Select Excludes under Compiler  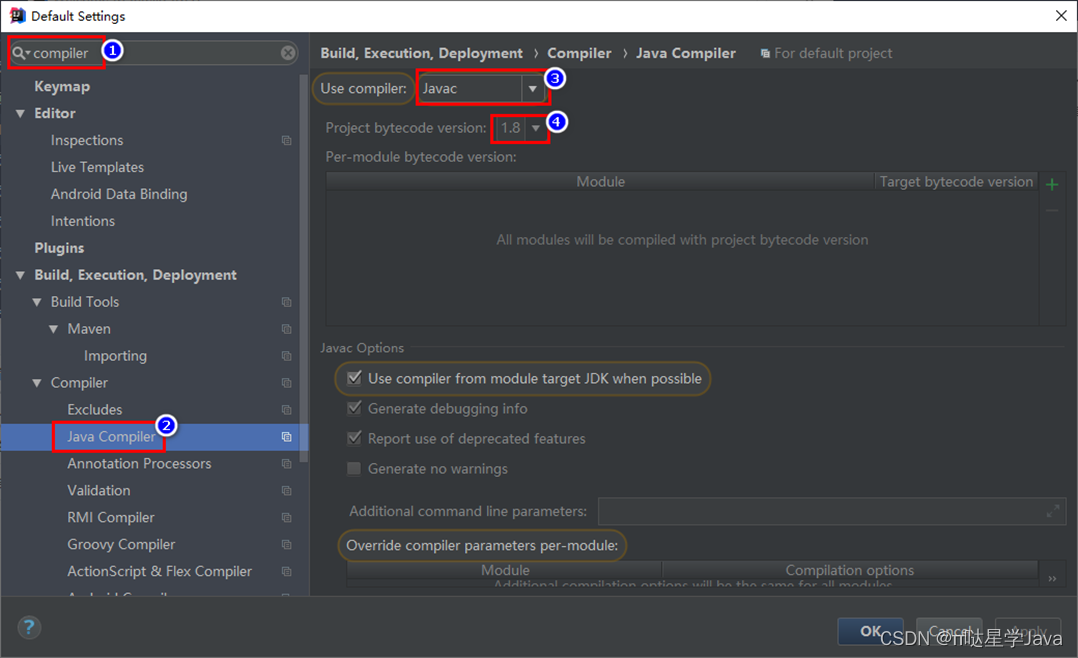point(95,410)
